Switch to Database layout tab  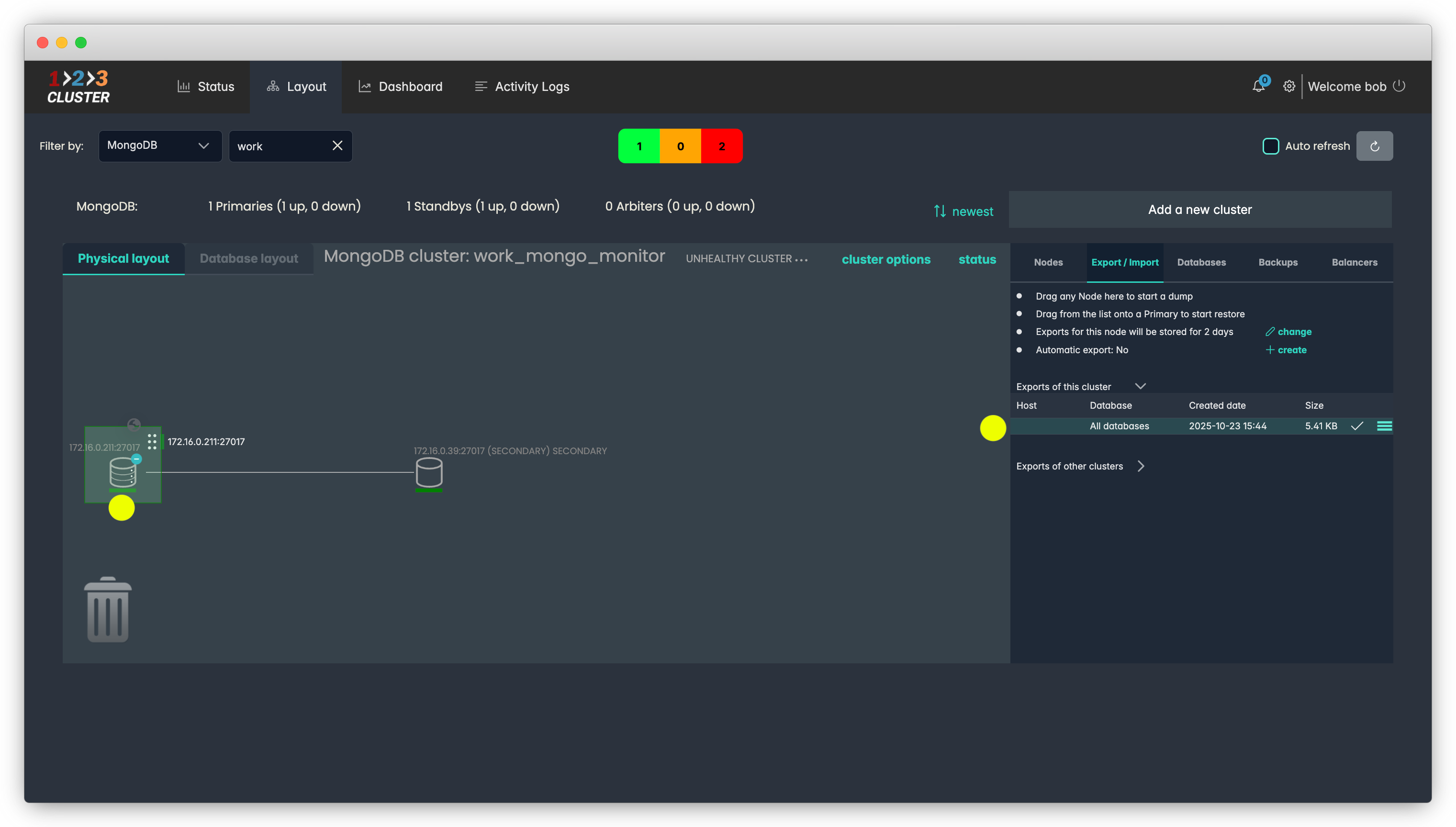tap(249, 258)
